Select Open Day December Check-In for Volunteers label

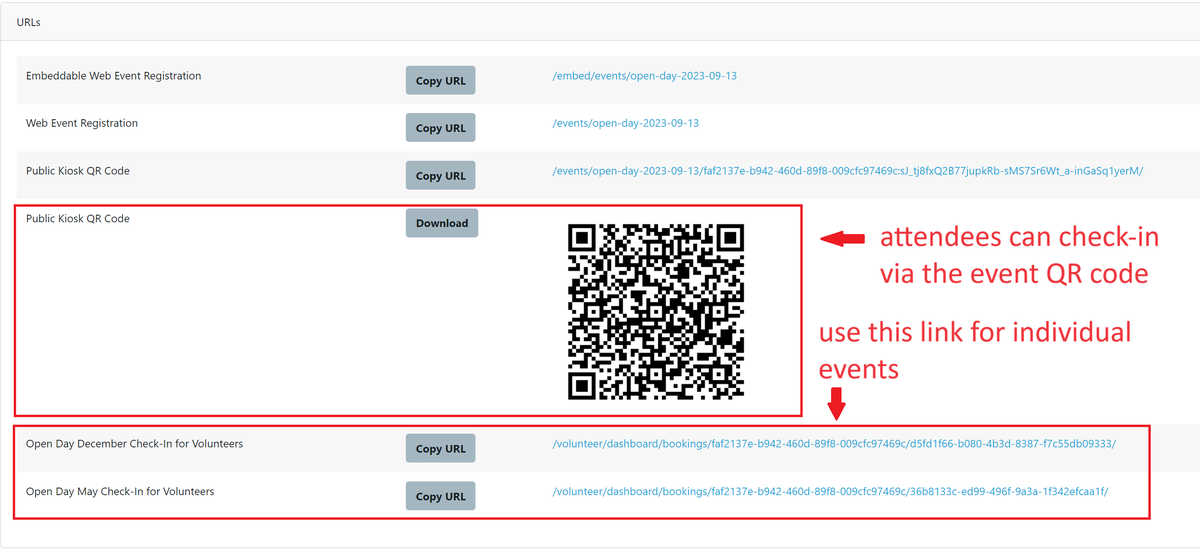click(134, 444)
